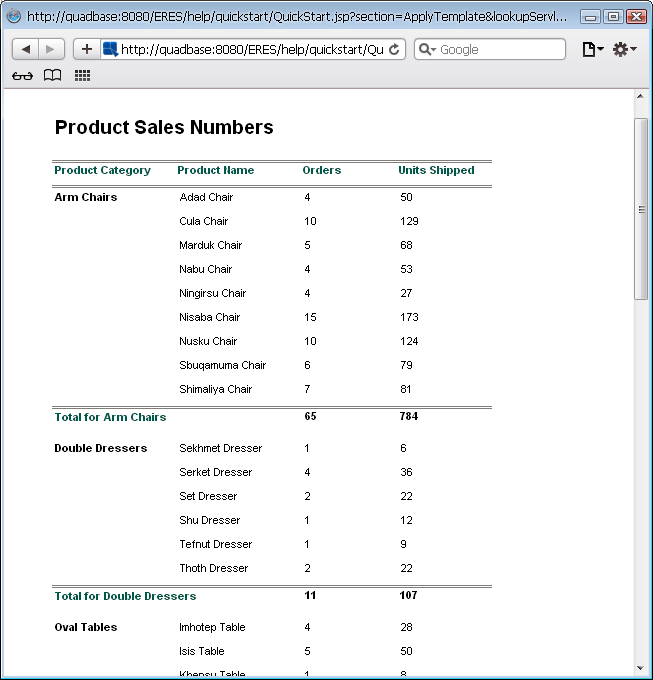Go back with the browser back arrow
Viewport: 653px width, 680px height.
26,49
